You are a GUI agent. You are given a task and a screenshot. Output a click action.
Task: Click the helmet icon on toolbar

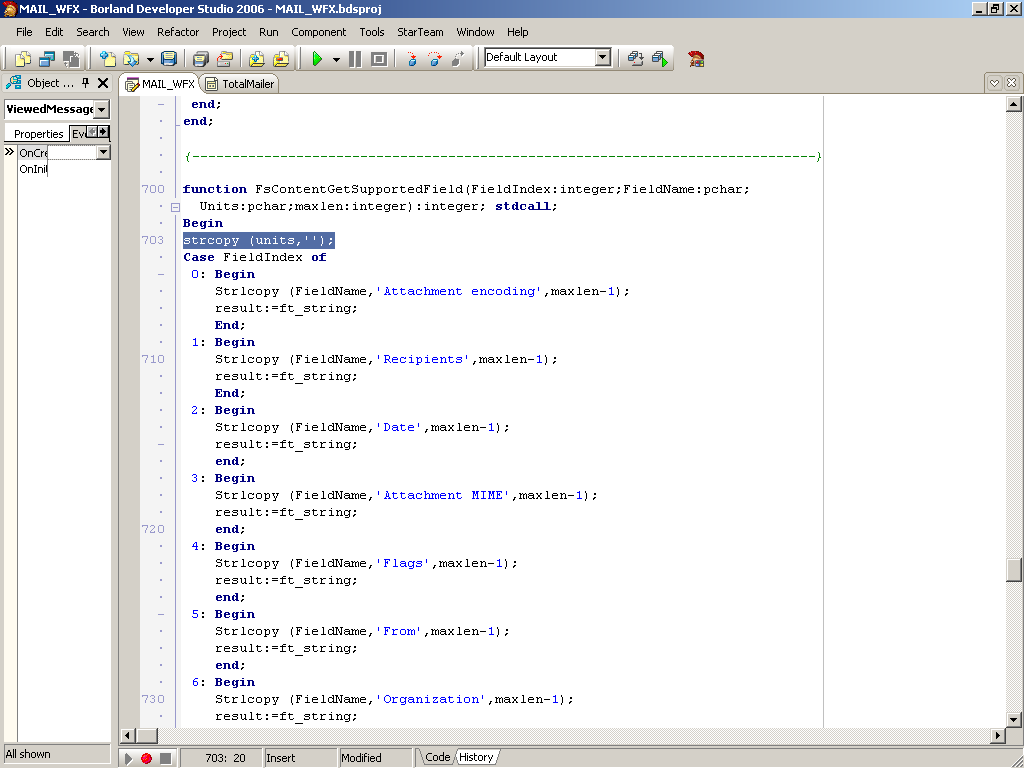click(696, 59)
